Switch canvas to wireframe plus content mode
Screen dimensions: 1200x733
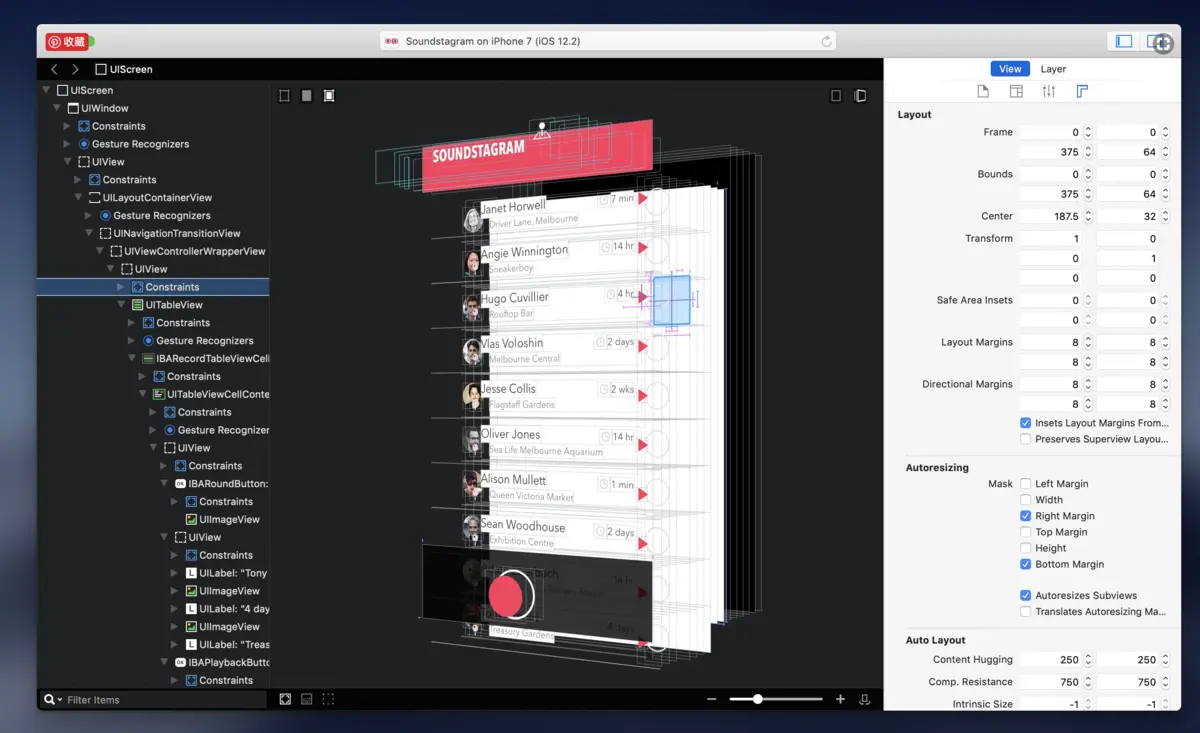(x=329, y=96)
